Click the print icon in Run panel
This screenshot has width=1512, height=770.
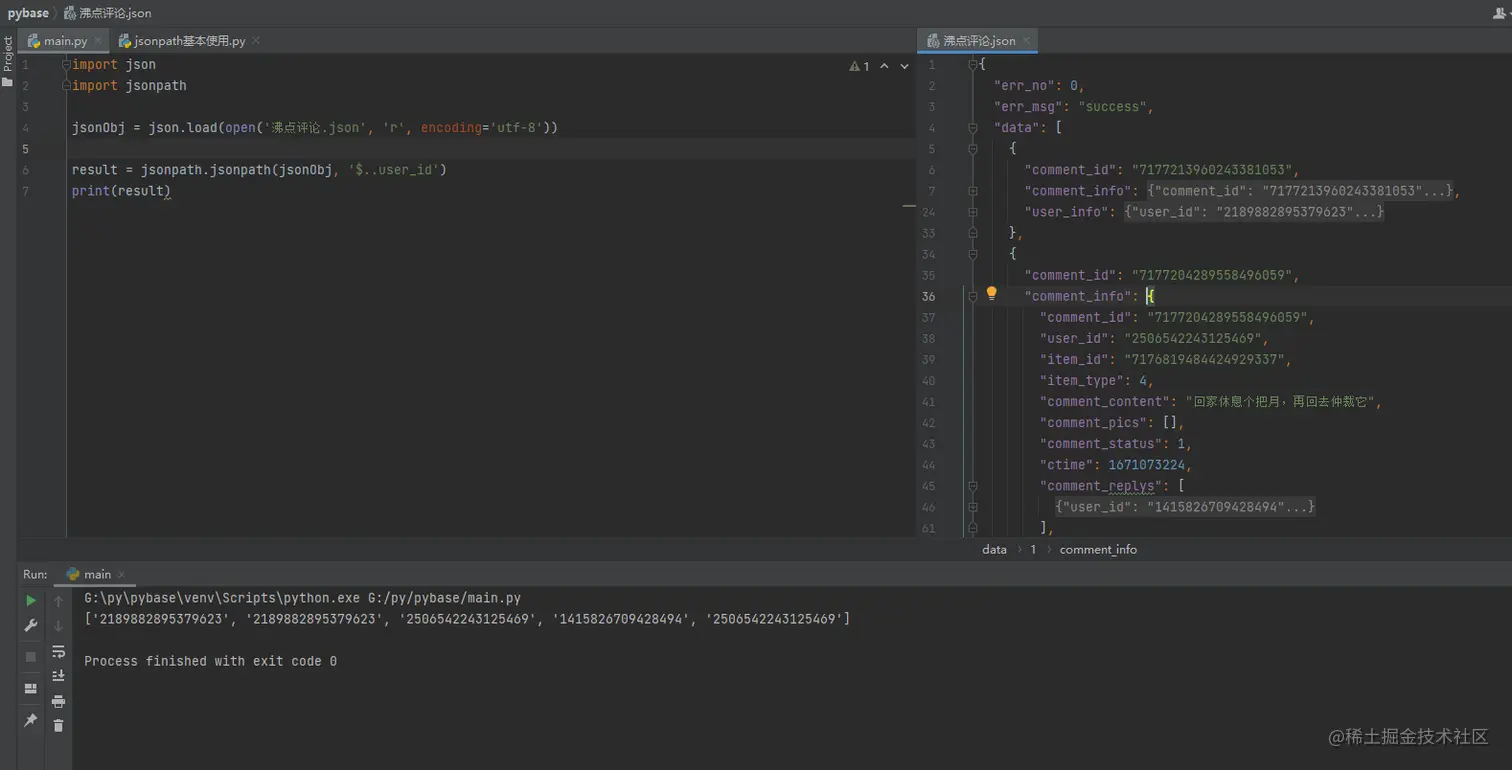[x=58, y=701]
